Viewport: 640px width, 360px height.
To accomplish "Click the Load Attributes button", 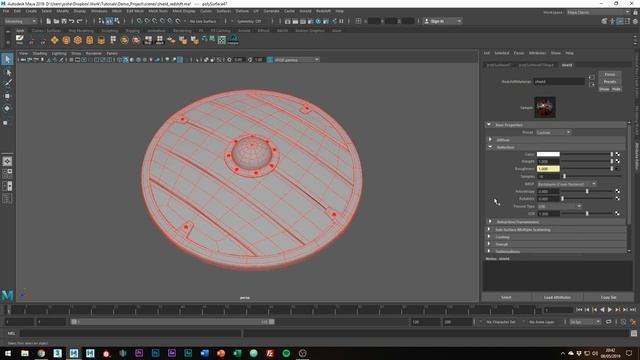I will click(557, 297).
